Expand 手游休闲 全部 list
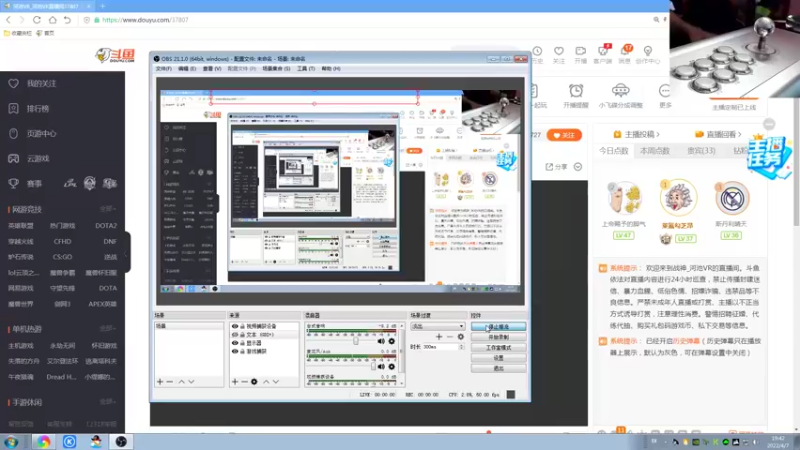 coord(107,402)
